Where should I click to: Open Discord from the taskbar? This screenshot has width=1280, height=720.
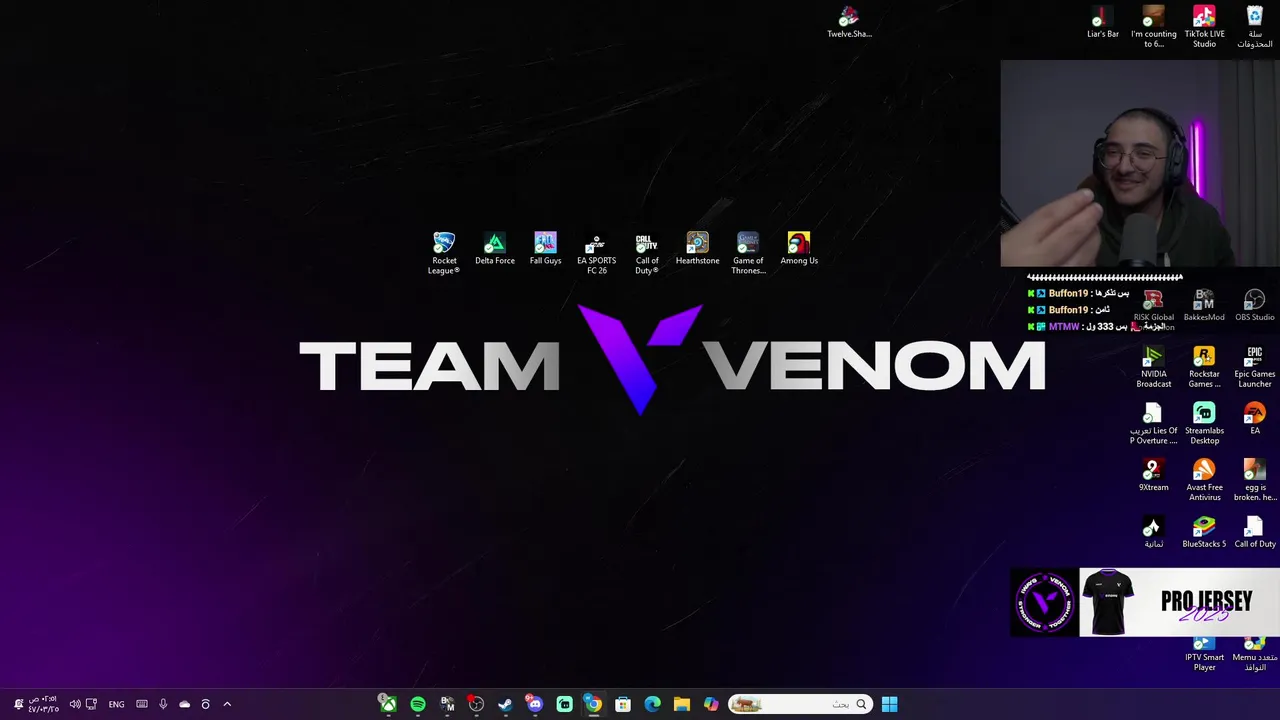[535, 704]
